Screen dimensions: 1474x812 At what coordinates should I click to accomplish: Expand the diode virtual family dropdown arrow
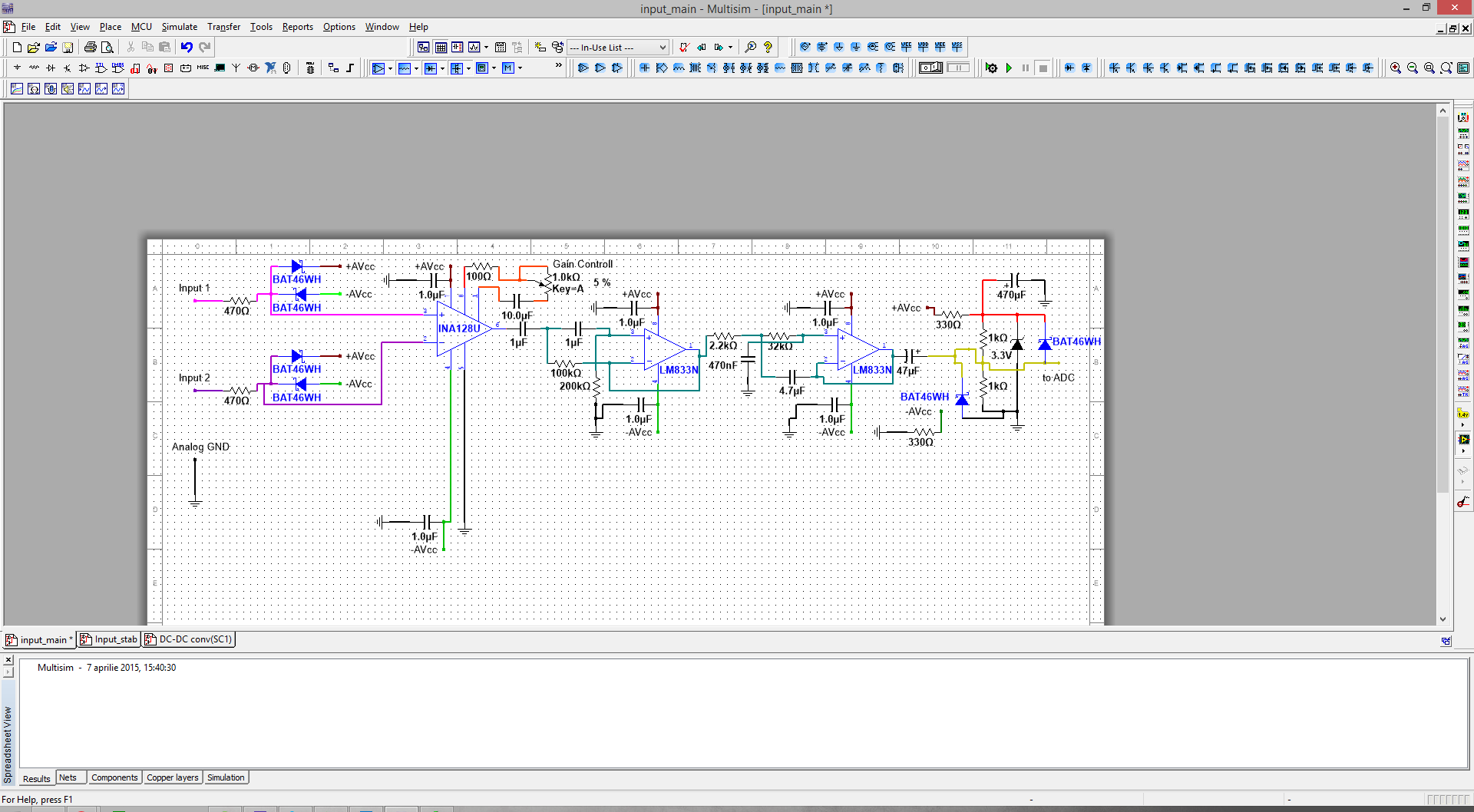[442, 68]
